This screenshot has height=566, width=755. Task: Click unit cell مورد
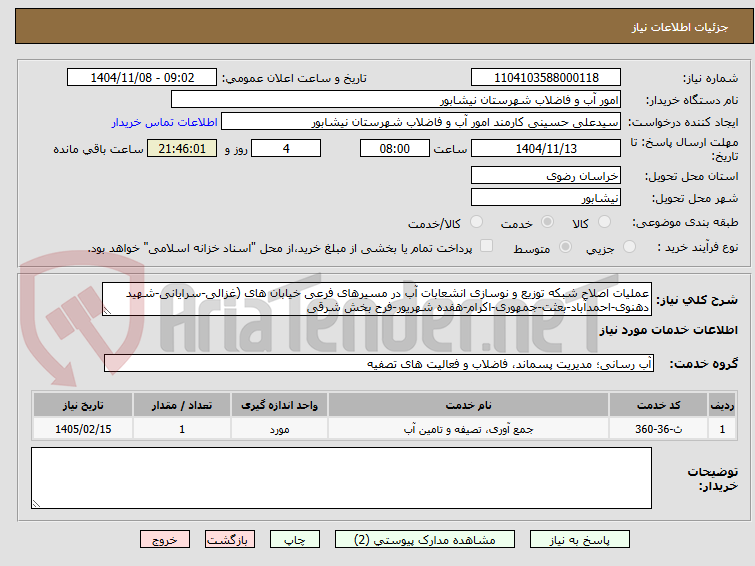point(279,429)
